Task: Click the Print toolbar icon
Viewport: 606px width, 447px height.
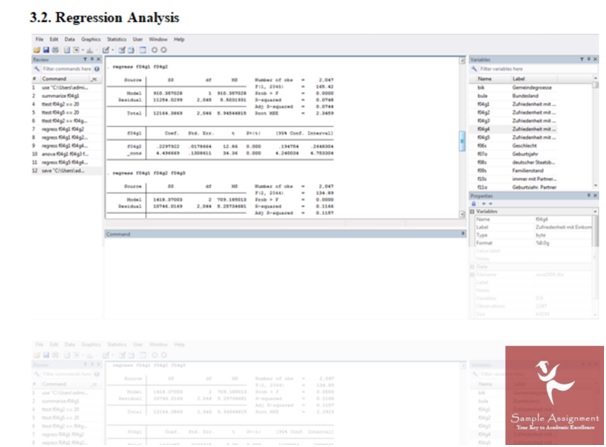Action: [x=55, y=50]
